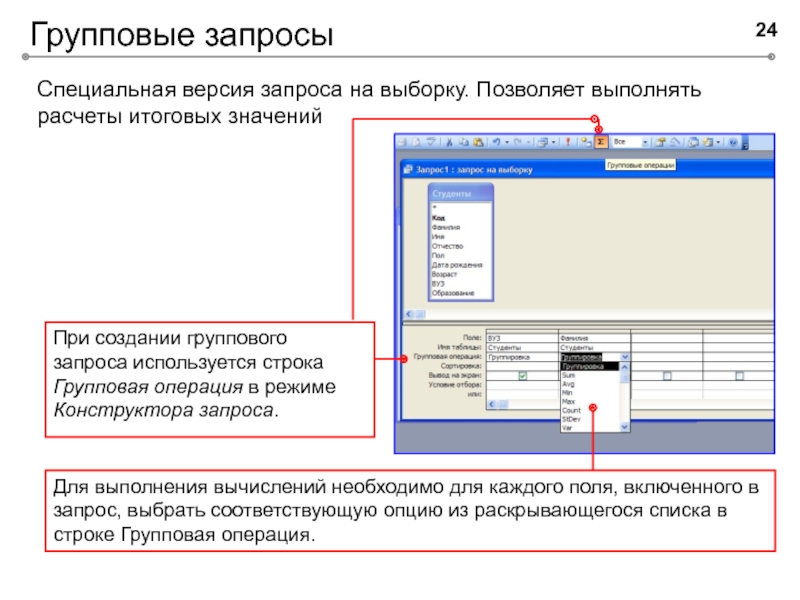This screenshot has width=800, height=600.
Task: Click the Поле cell containing Фамилия
Action: 595,338
